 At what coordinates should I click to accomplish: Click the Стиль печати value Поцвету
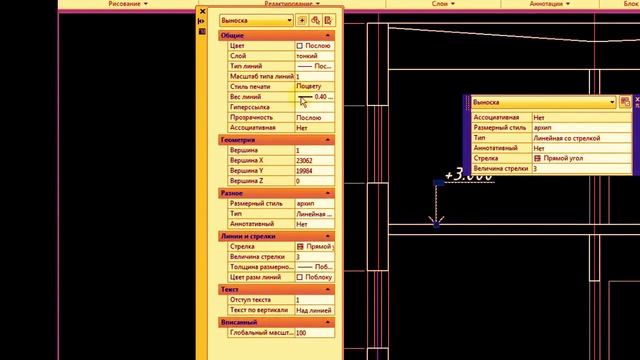click(314, 87)
